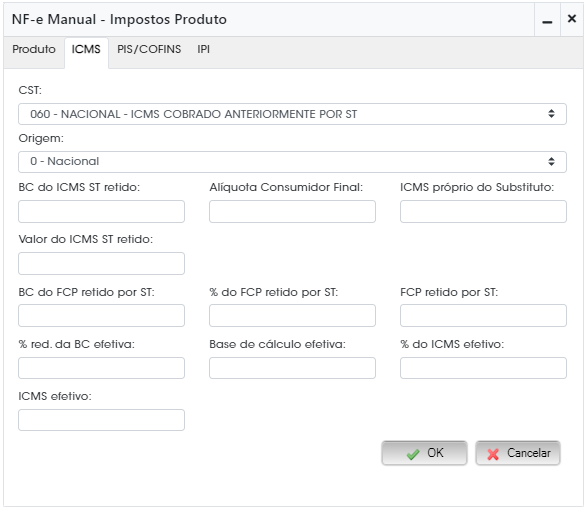Click the Base de cálculo efetiva field
The width and height of the screenshot is (587, 510).
click(x=292, y=368)
